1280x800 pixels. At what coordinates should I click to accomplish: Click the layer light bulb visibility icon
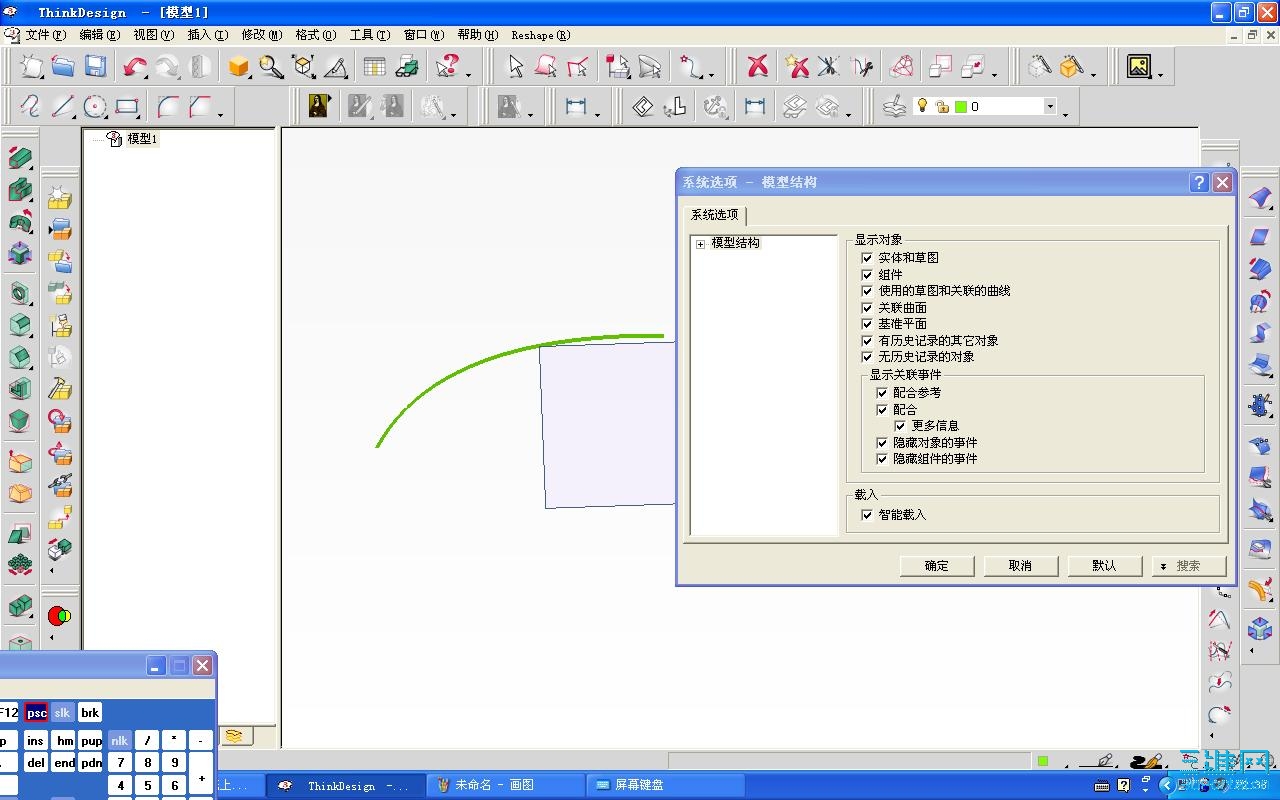click(922, 106)
